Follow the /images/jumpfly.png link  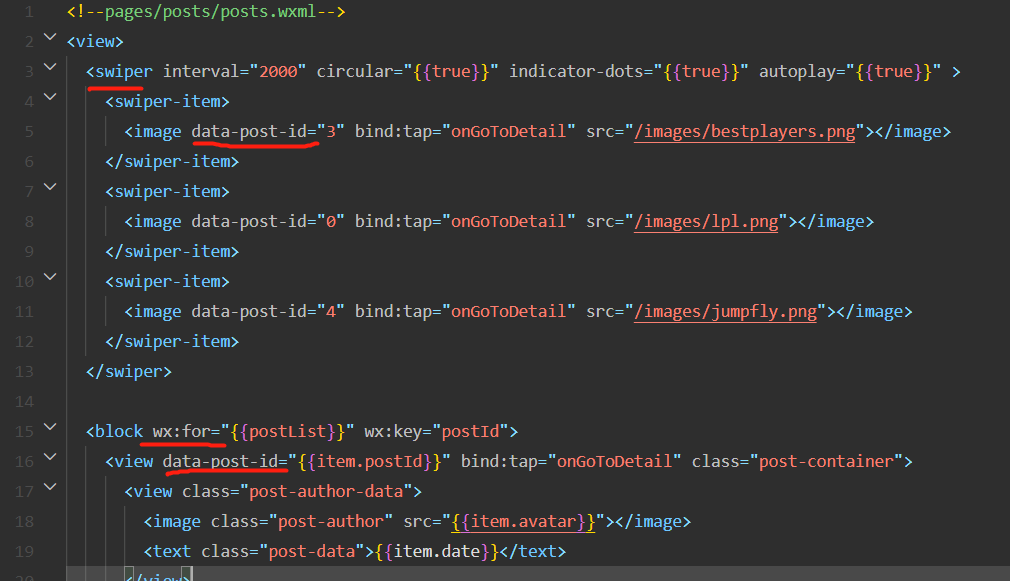point(725,312)
